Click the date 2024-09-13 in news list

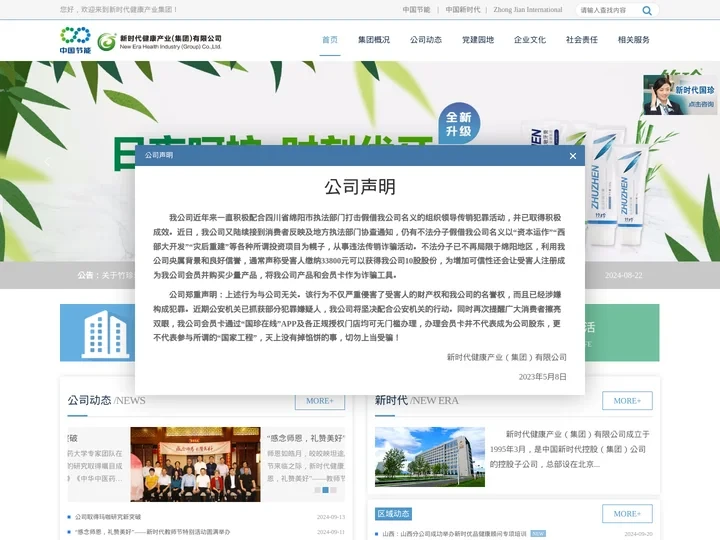(331, 517)
